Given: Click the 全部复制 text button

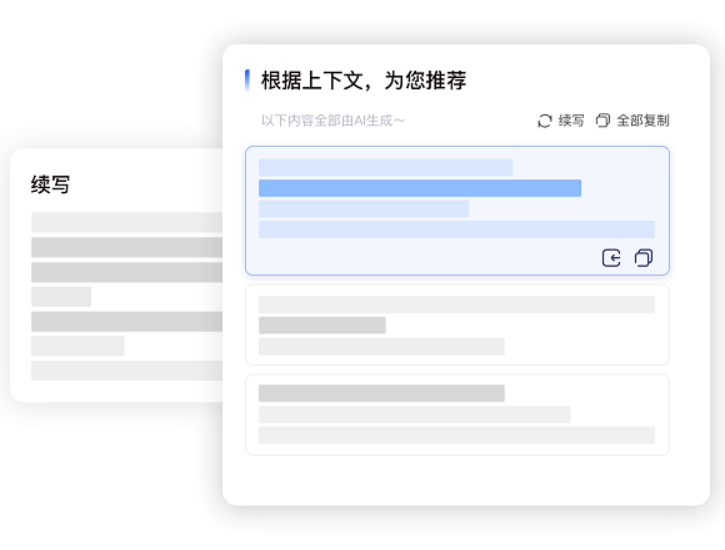Looking at the screenshot, I should [643, 121].
